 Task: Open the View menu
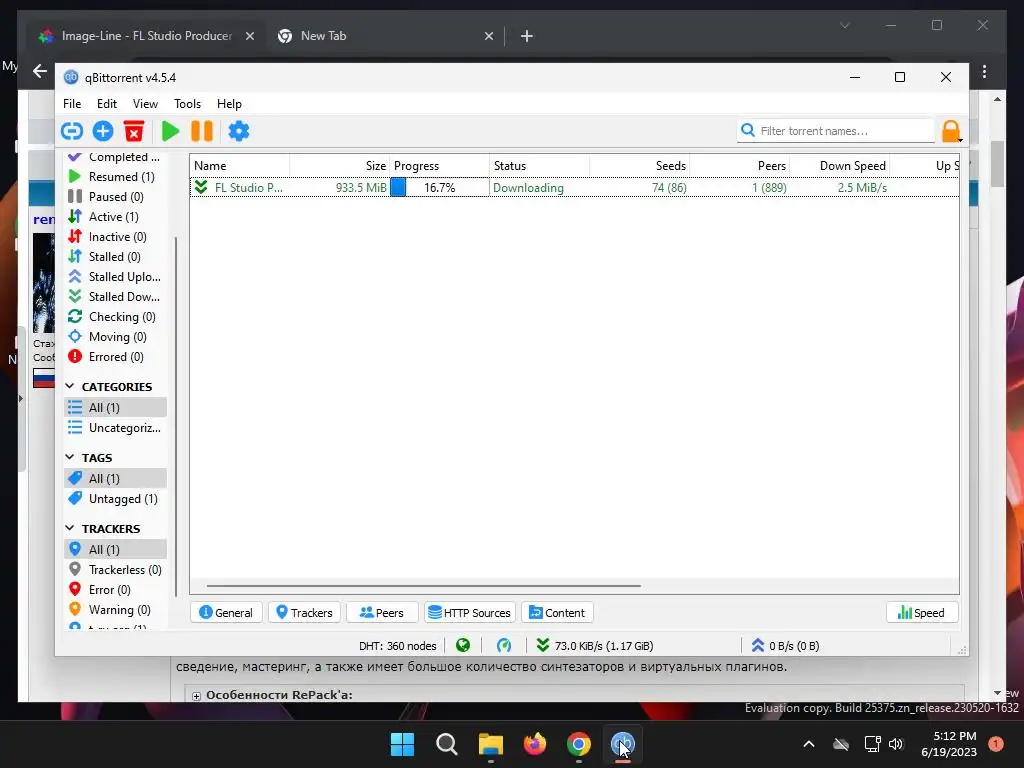click(145, 104)
